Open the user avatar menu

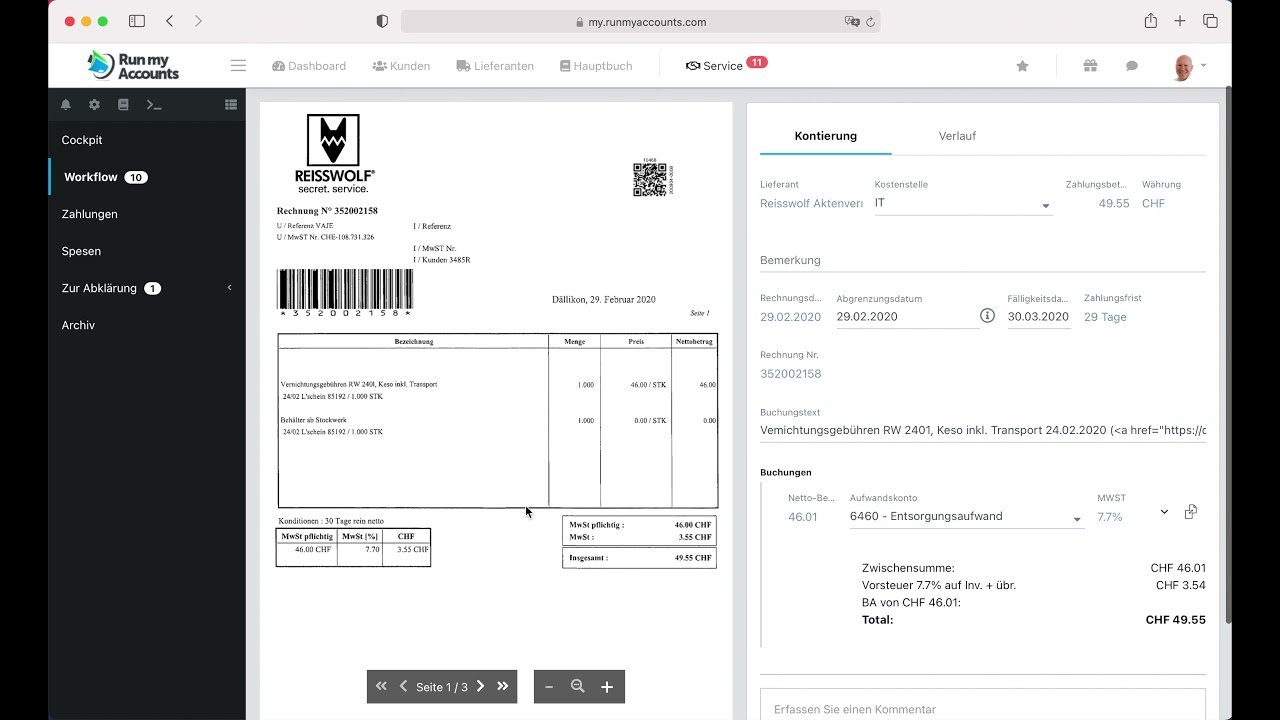(1189, 66)
